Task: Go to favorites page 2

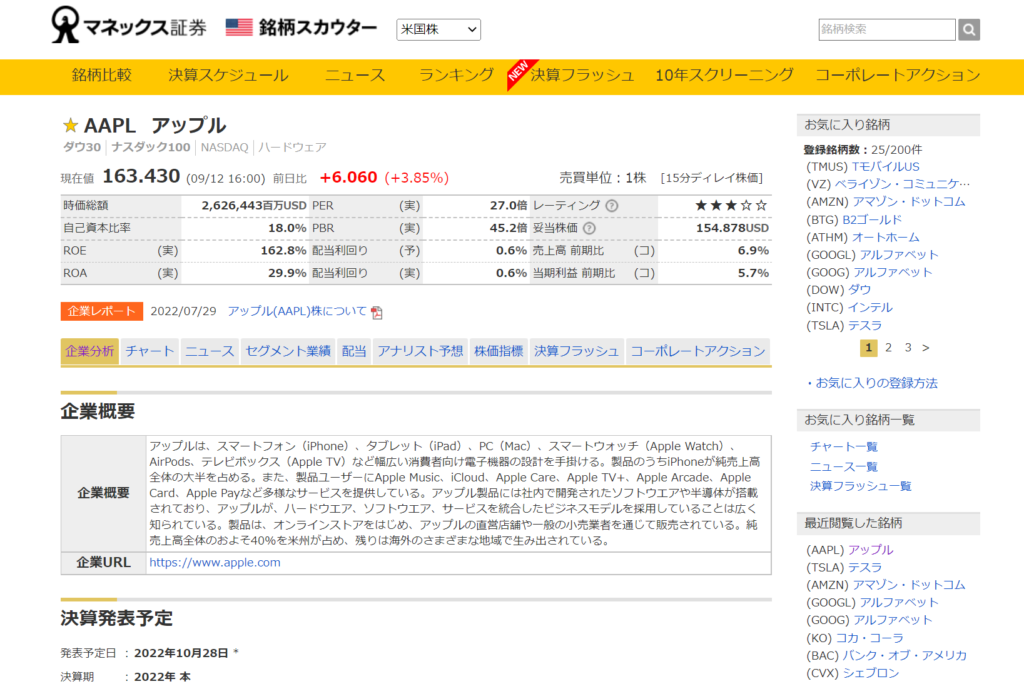Action: pos(888,348)
